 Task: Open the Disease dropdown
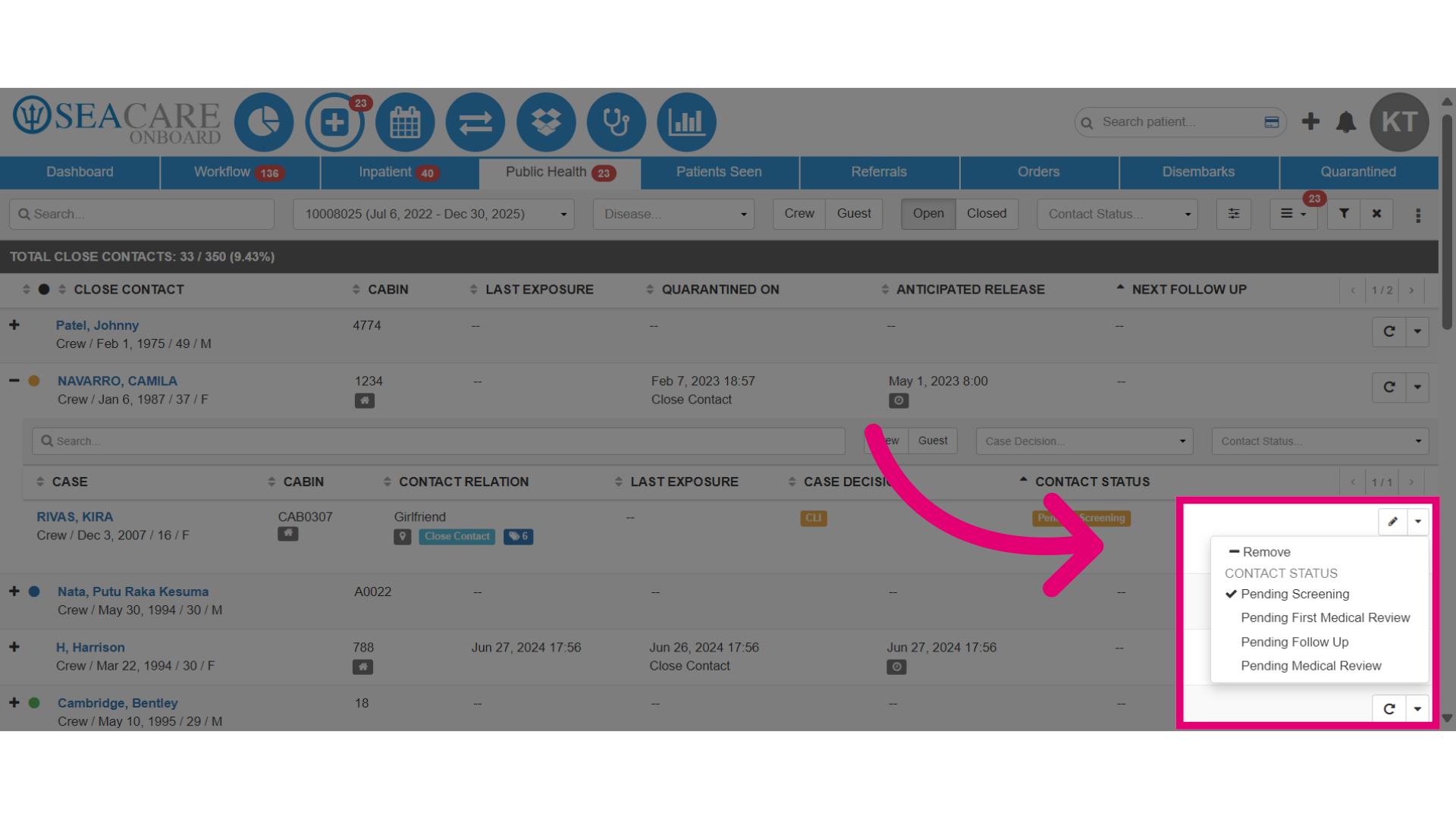tap(673, 214)
